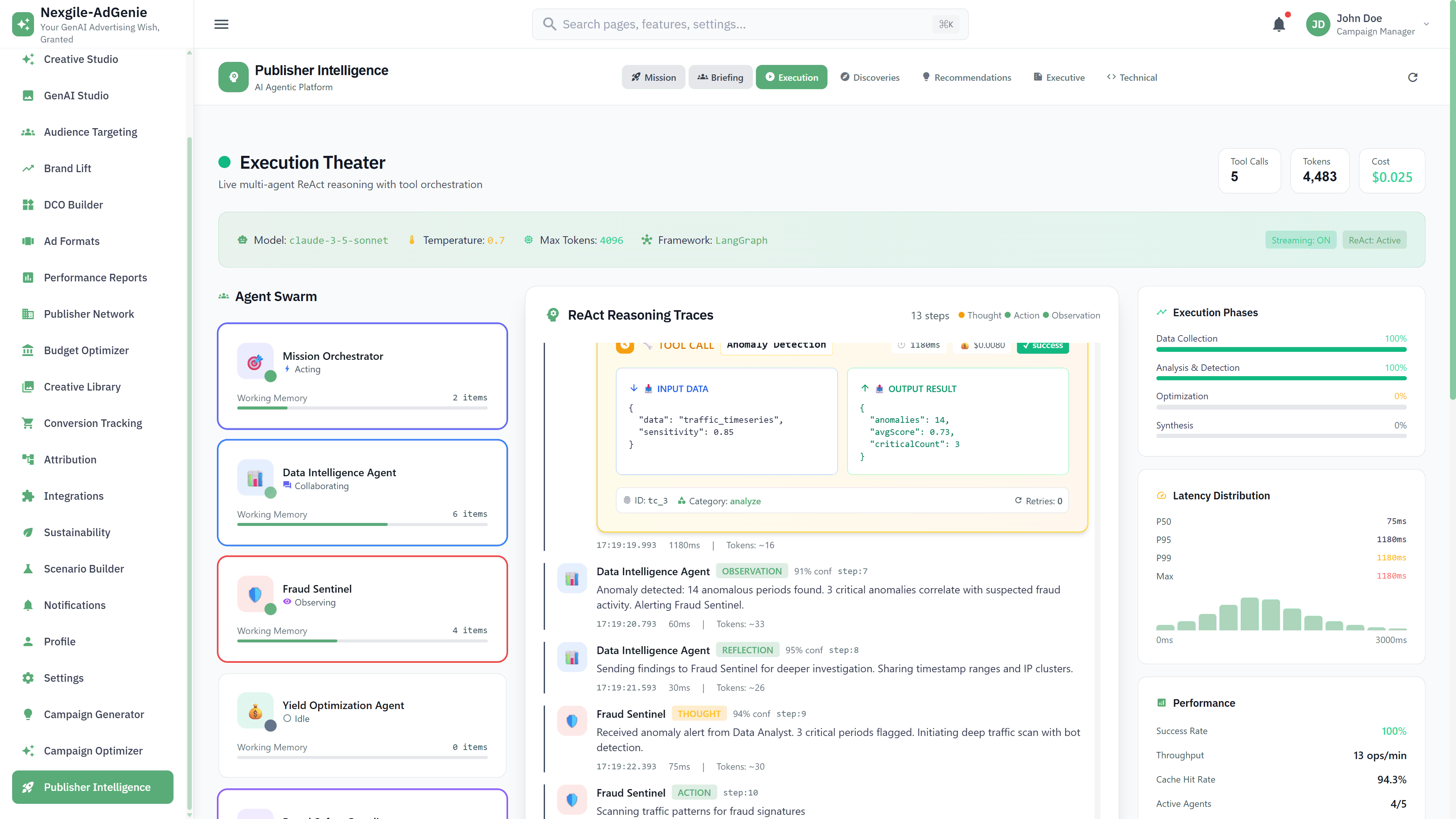Toggle the ReAct: Active badge

1374,240
